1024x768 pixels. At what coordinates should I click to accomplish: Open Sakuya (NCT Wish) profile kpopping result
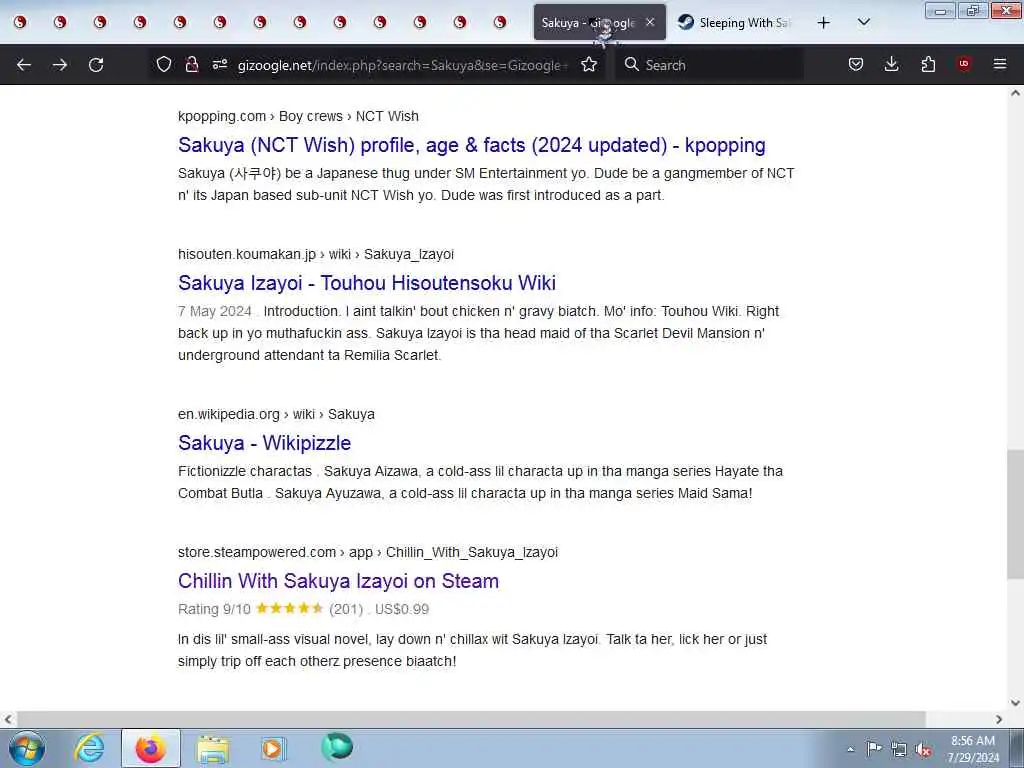(x=472, y=145)
